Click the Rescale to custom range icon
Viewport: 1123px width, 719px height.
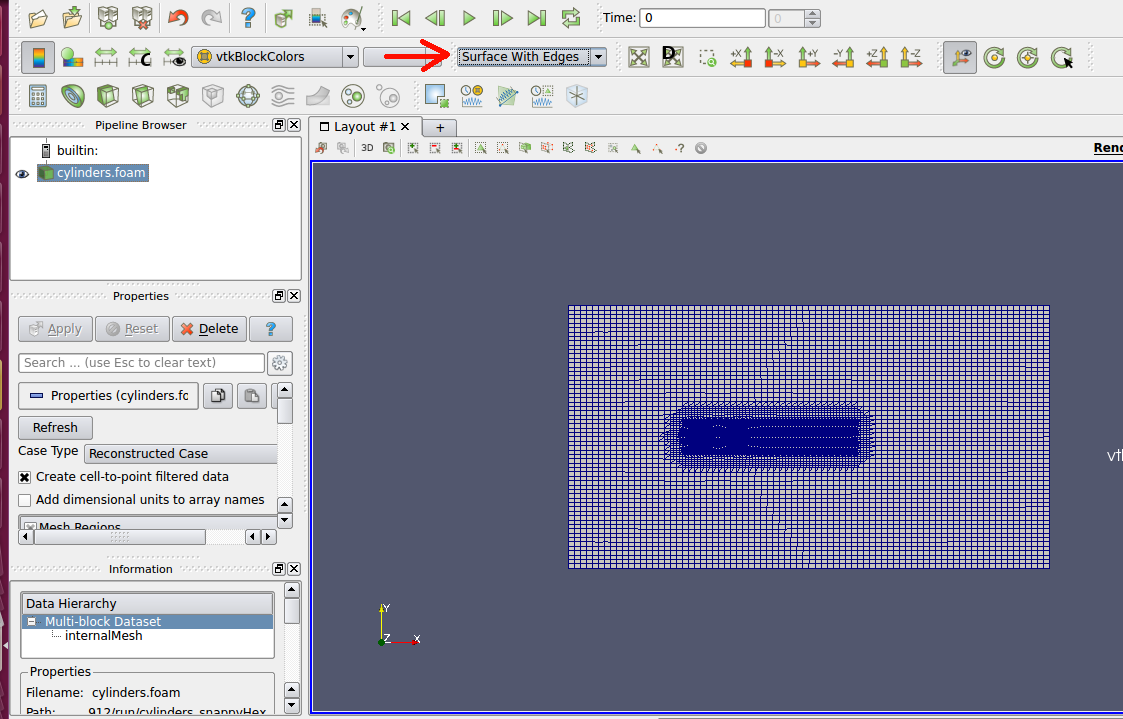(140, 57)
